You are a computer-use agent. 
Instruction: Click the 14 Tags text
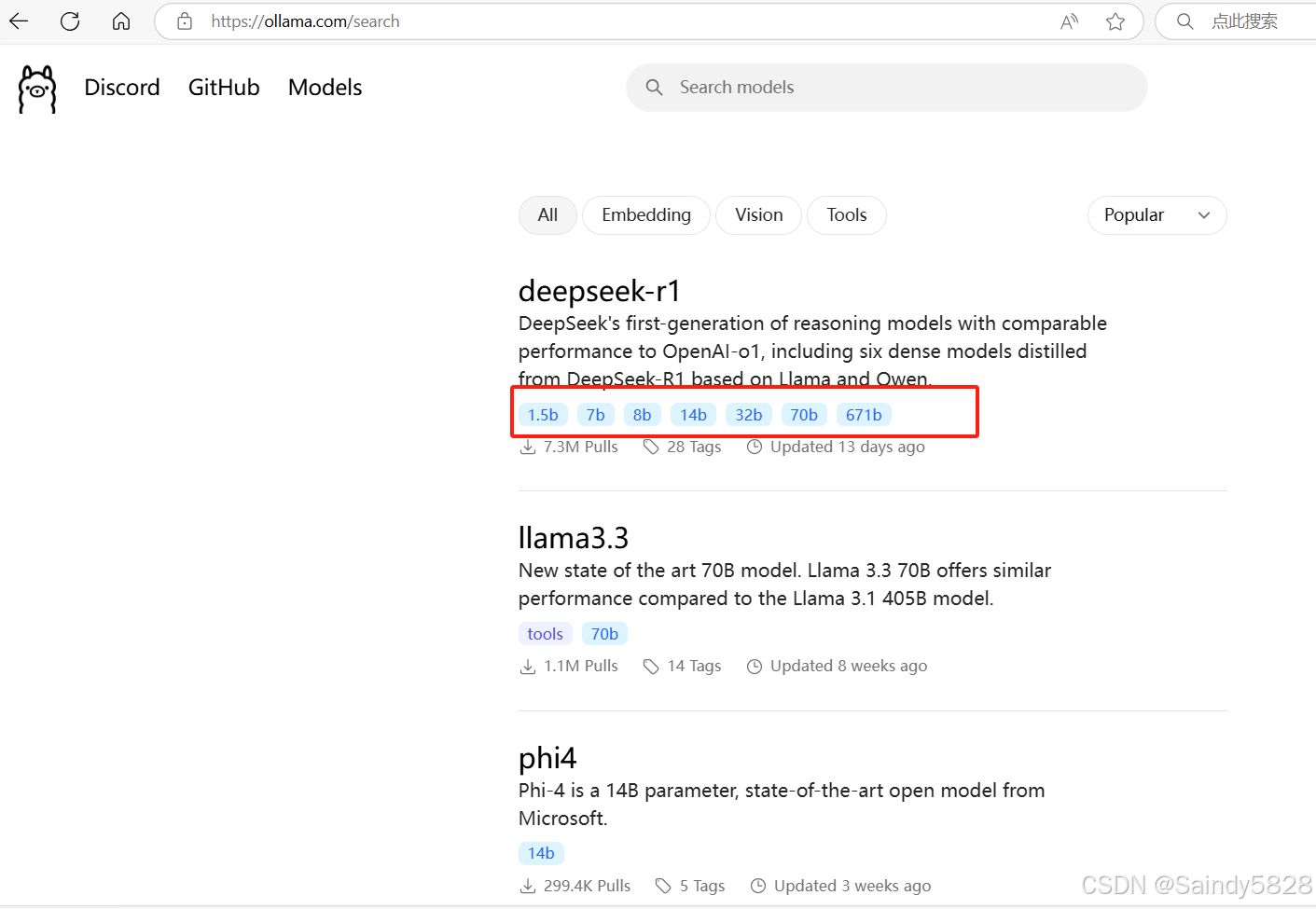pyautogui.click(x=694, y=666)
